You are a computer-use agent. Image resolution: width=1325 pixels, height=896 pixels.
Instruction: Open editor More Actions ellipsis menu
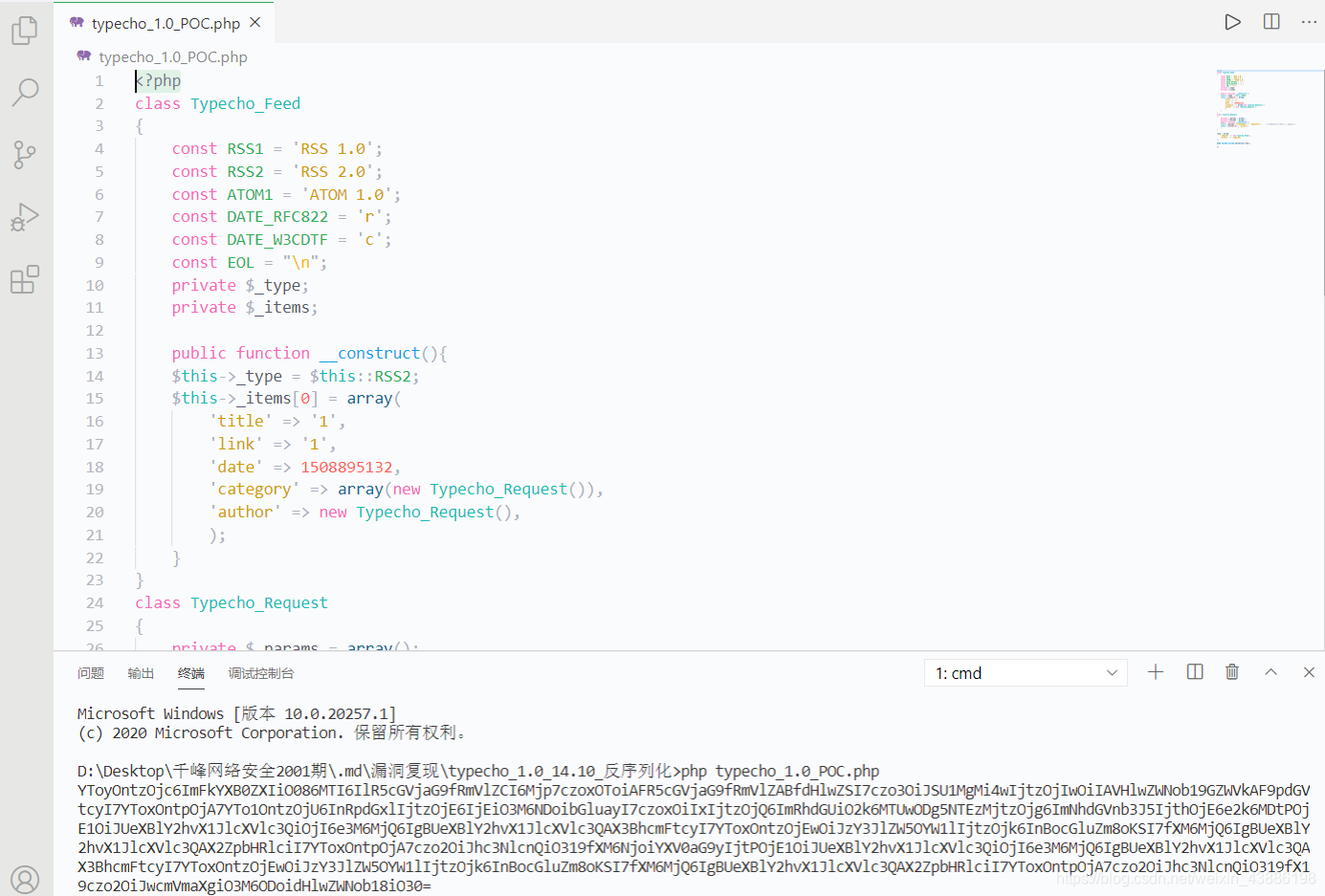(x=1309, y=22)
